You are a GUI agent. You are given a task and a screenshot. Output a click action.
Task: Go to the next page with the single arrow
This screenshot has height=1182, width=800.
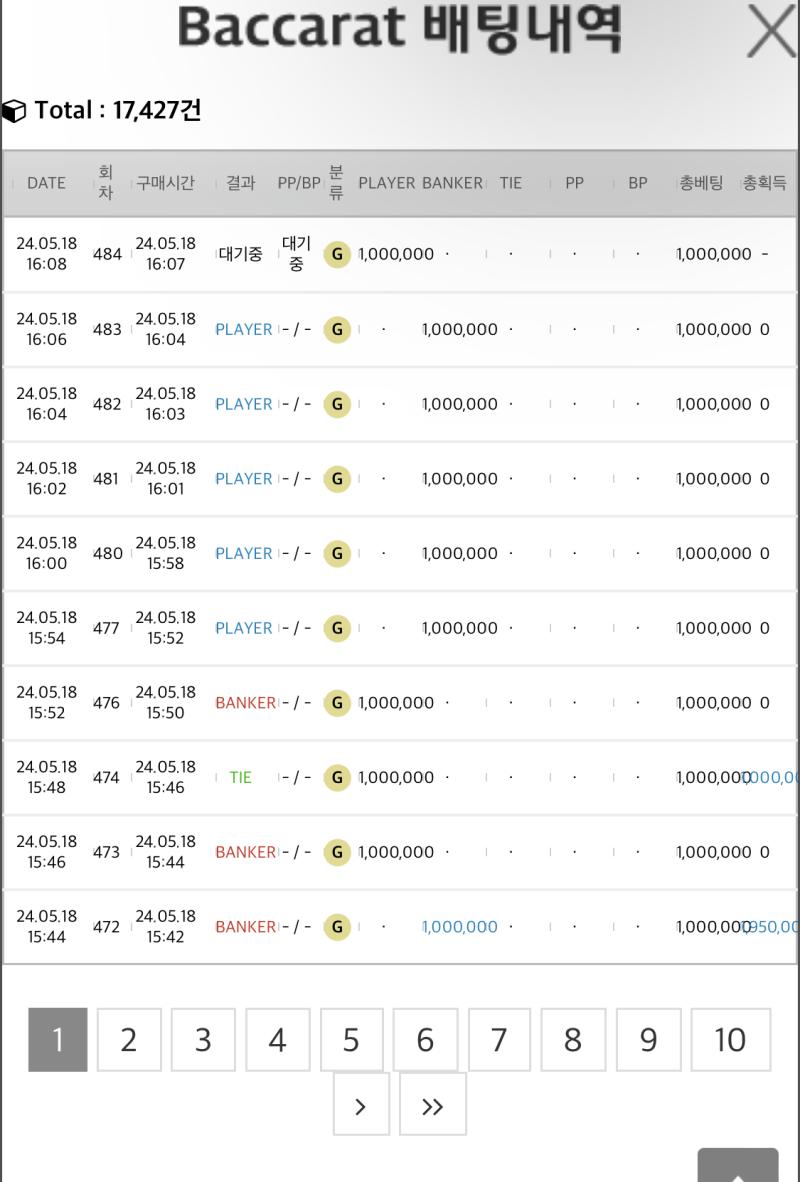pyautogui.click(x=361, y=1104)
